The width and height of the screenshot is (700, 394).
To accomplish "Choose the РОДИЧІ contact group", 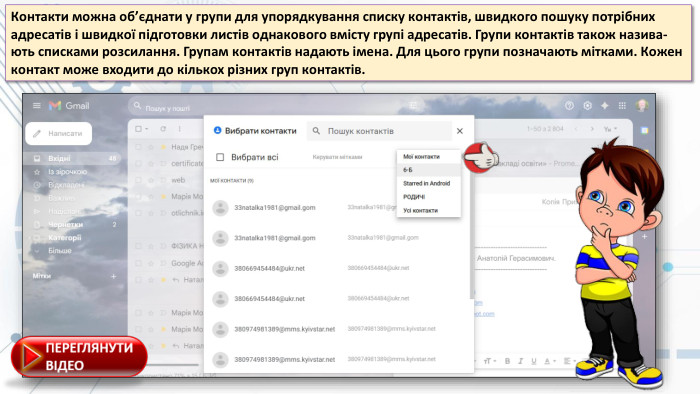I will (x=429, y=197).
